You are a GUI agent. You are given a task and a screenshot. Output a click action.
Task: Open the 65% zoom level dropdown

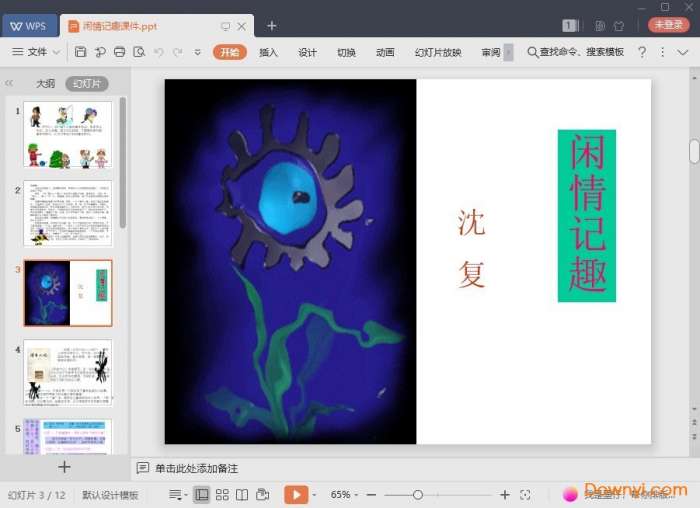[344, 495]
